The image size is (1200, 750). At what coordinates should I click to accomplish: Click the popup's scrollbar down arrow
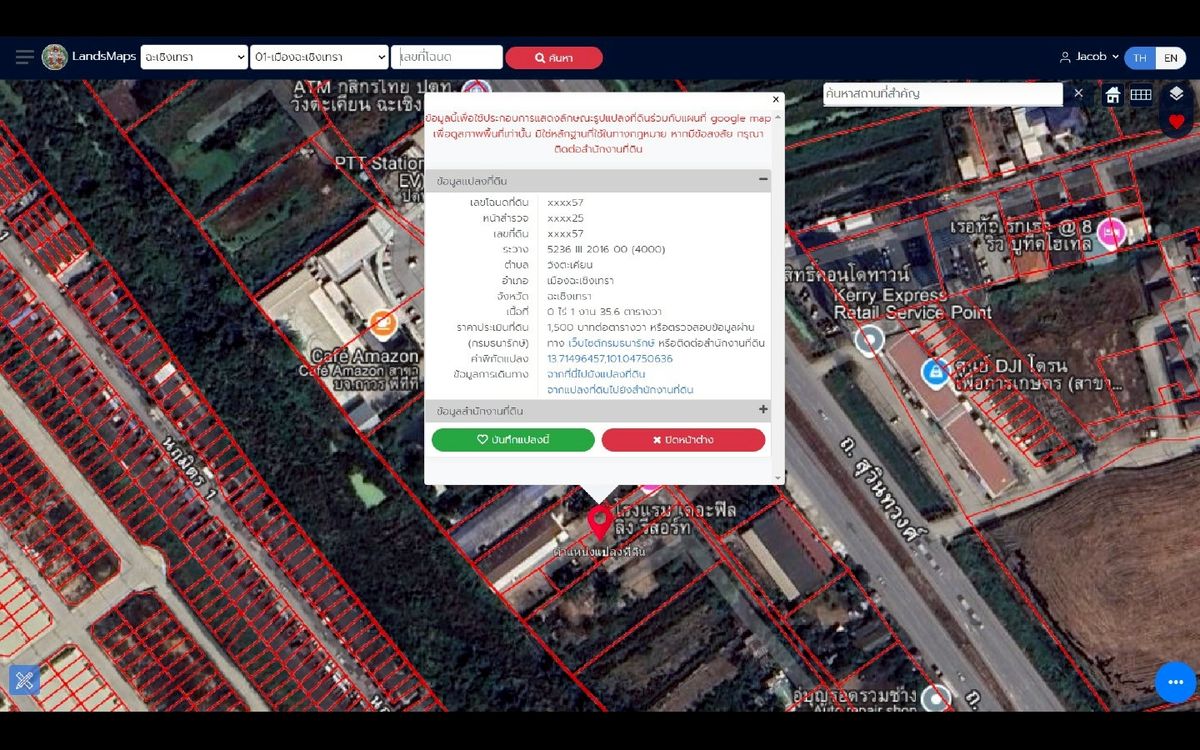coord(780,479)
